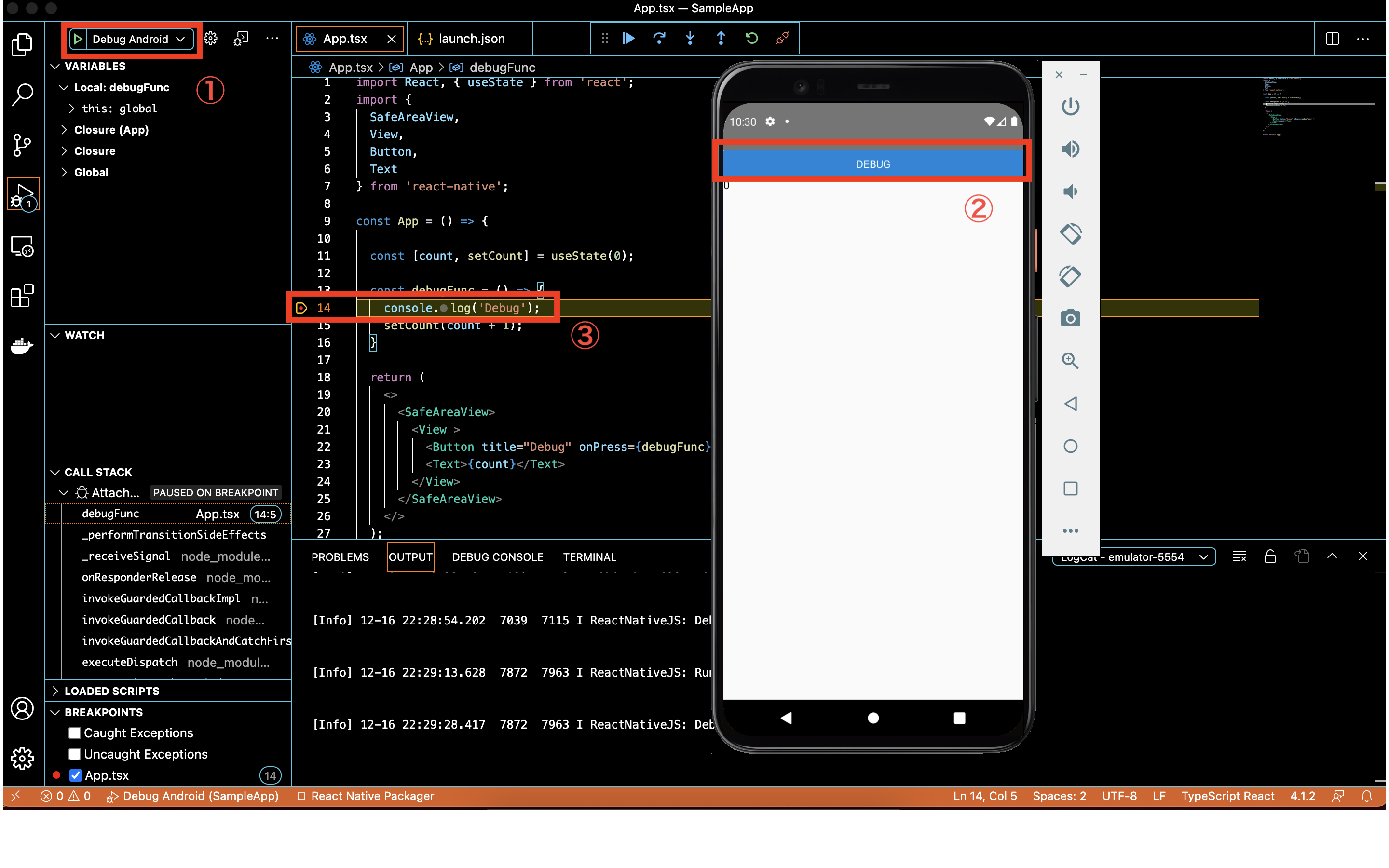The height and width of the screenshot is (868, 1389).
Task: Open the Source Control view icon
Action: (22, 145)
